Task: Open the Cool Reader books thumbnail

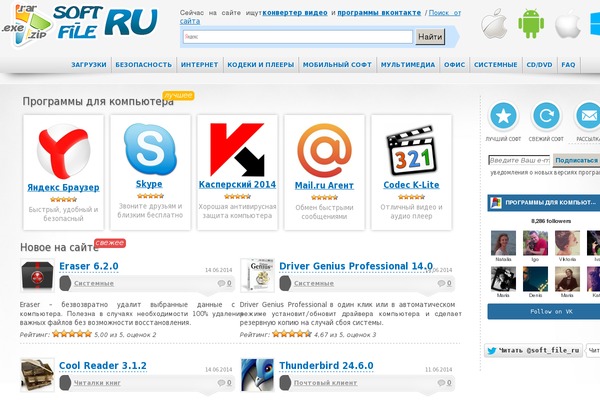Action: point(37,375)
